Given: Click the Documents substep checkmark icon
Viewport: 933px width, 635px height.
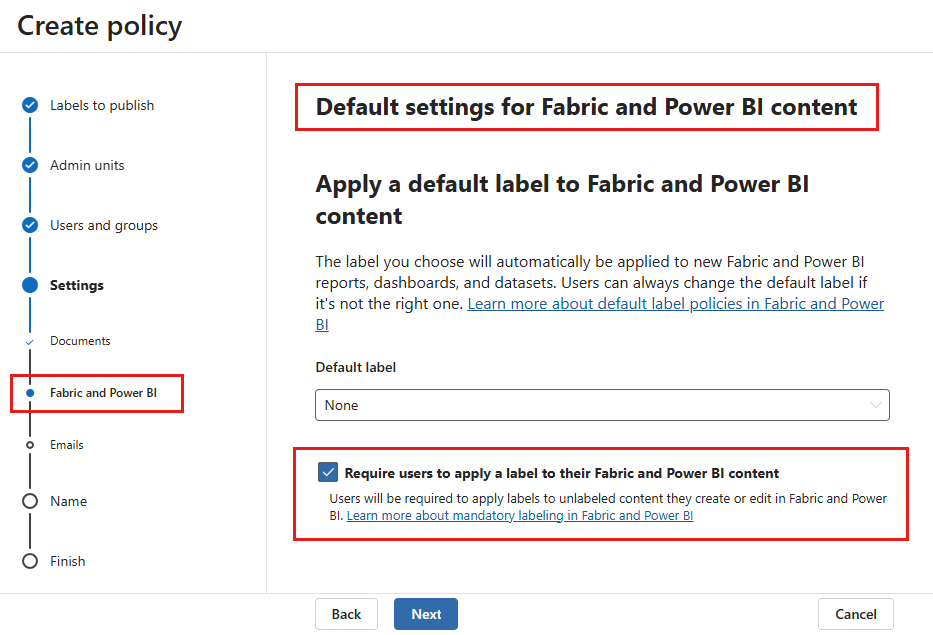Looking at the screenshot, I should [30, 342].
